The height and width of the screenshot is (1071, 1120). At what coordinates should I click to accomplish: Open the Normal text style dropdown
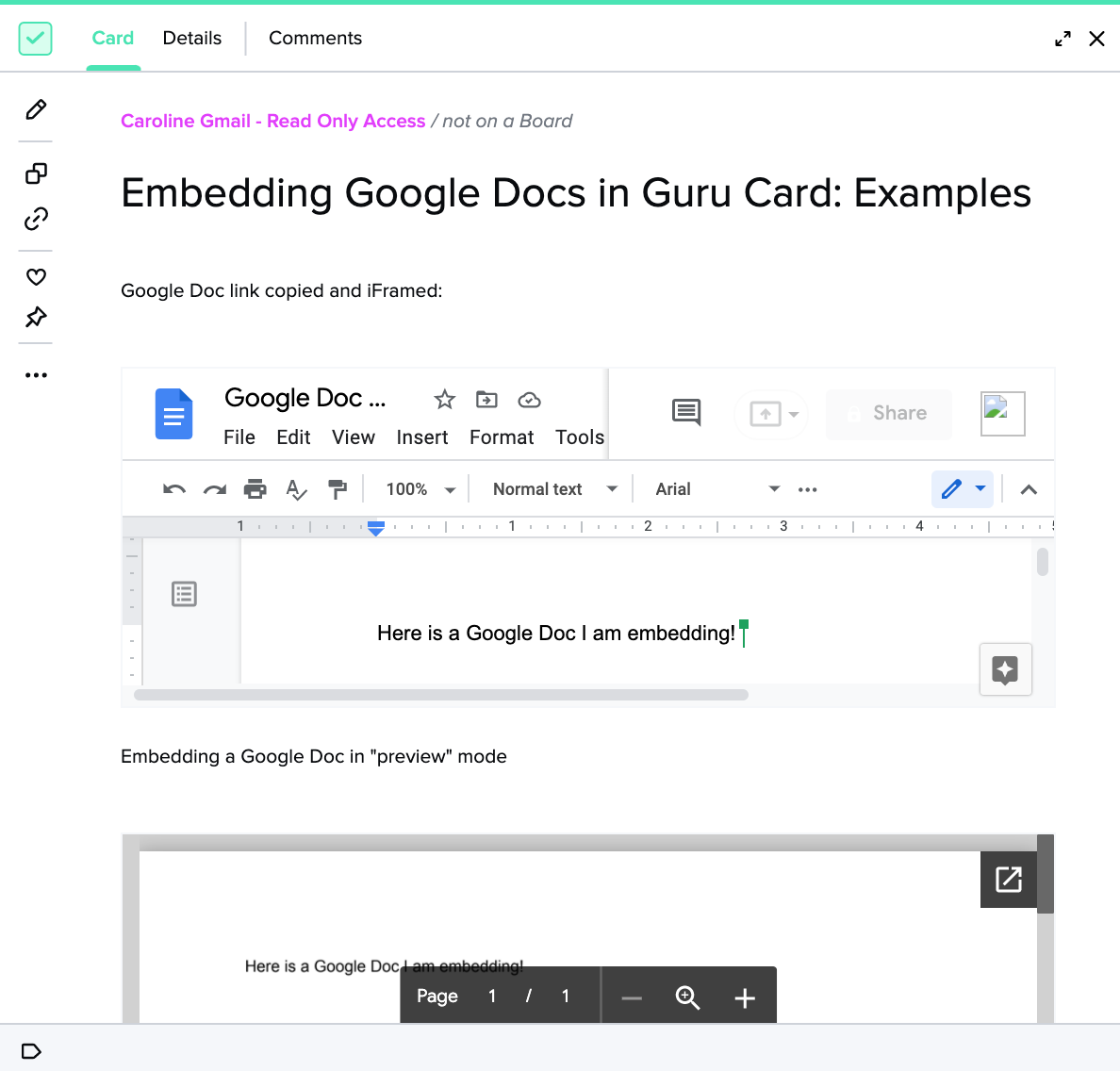pyautogui.click(x=555, y=489)
